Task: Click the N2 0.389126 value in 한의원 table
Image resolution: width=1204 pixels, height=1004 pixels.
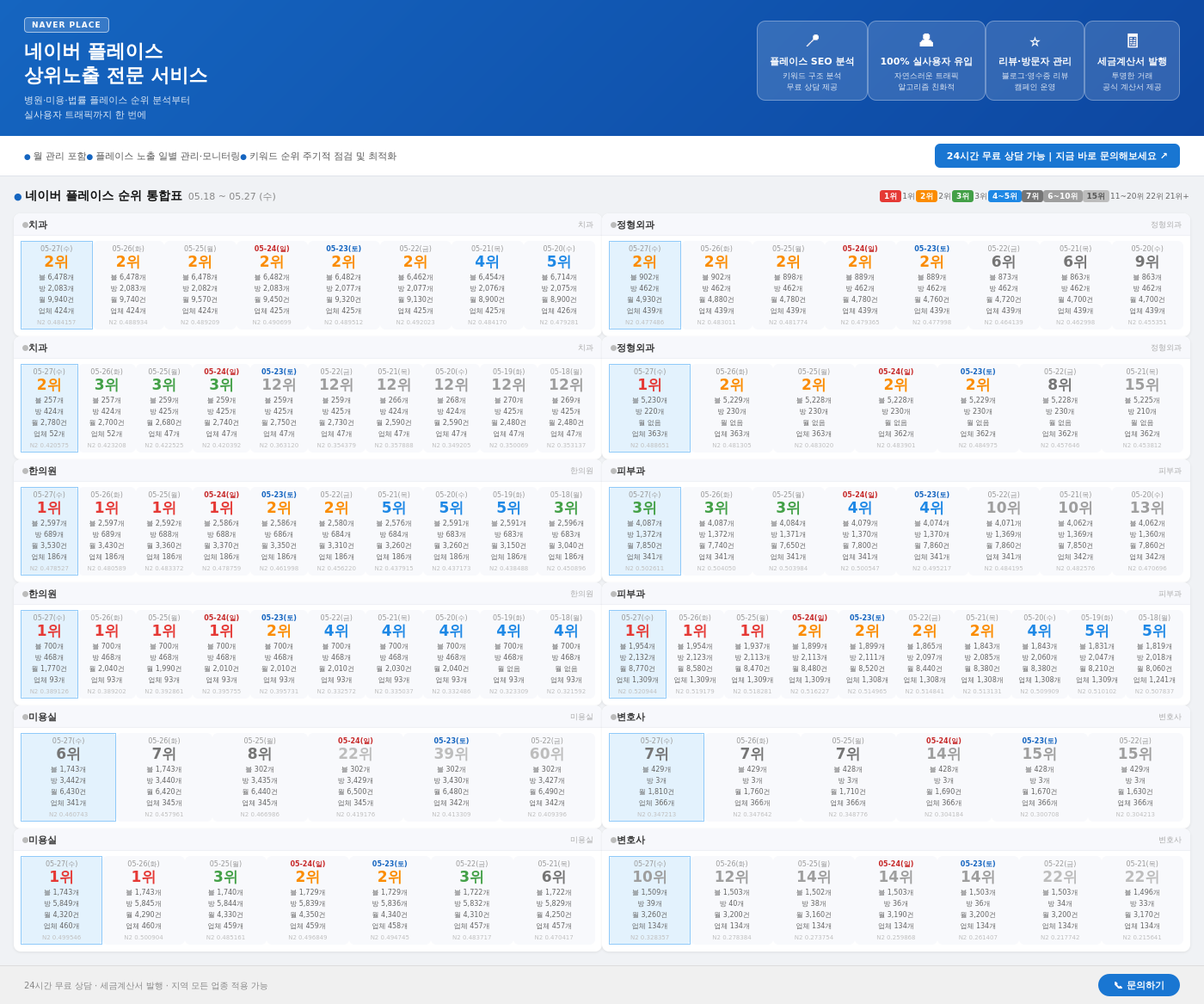Action: pos(49,692)
